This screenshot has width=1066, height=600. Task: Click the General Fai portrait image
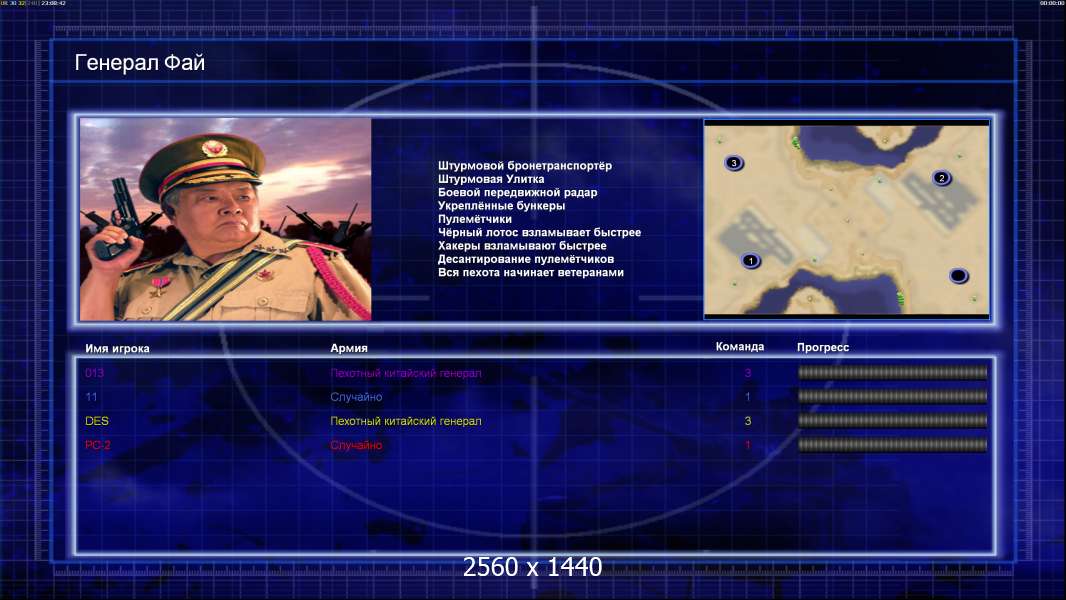coord(226,219)
